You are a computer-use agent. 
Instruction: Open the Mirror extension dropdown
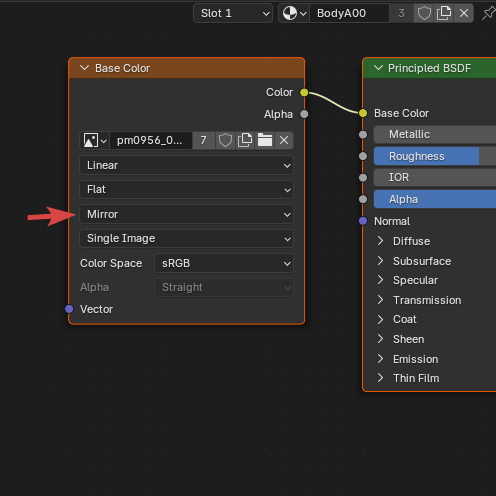click(x=186, y=214)
